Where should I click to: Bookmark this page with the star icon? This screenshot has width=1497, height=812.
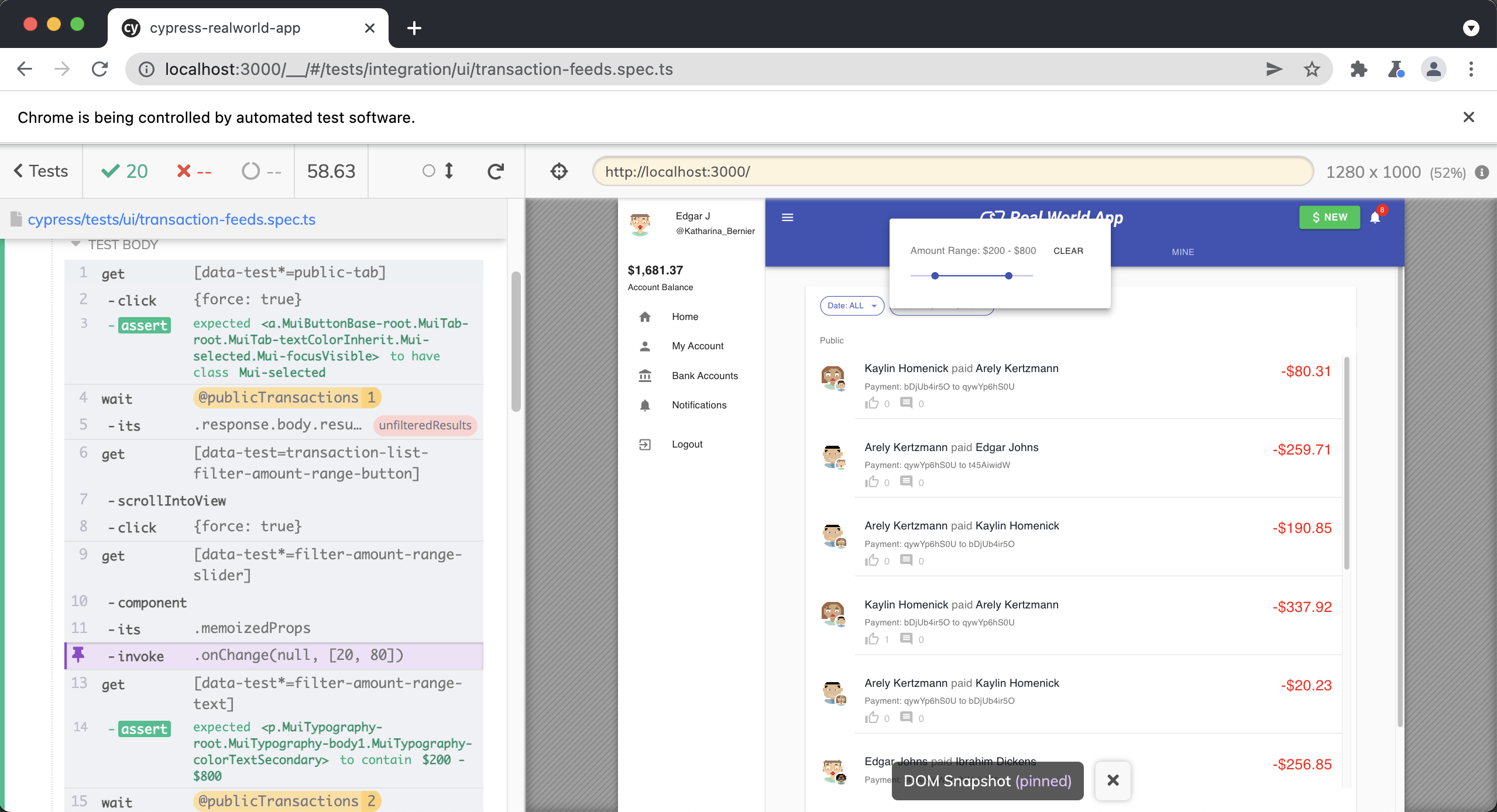click(1312, 69)
